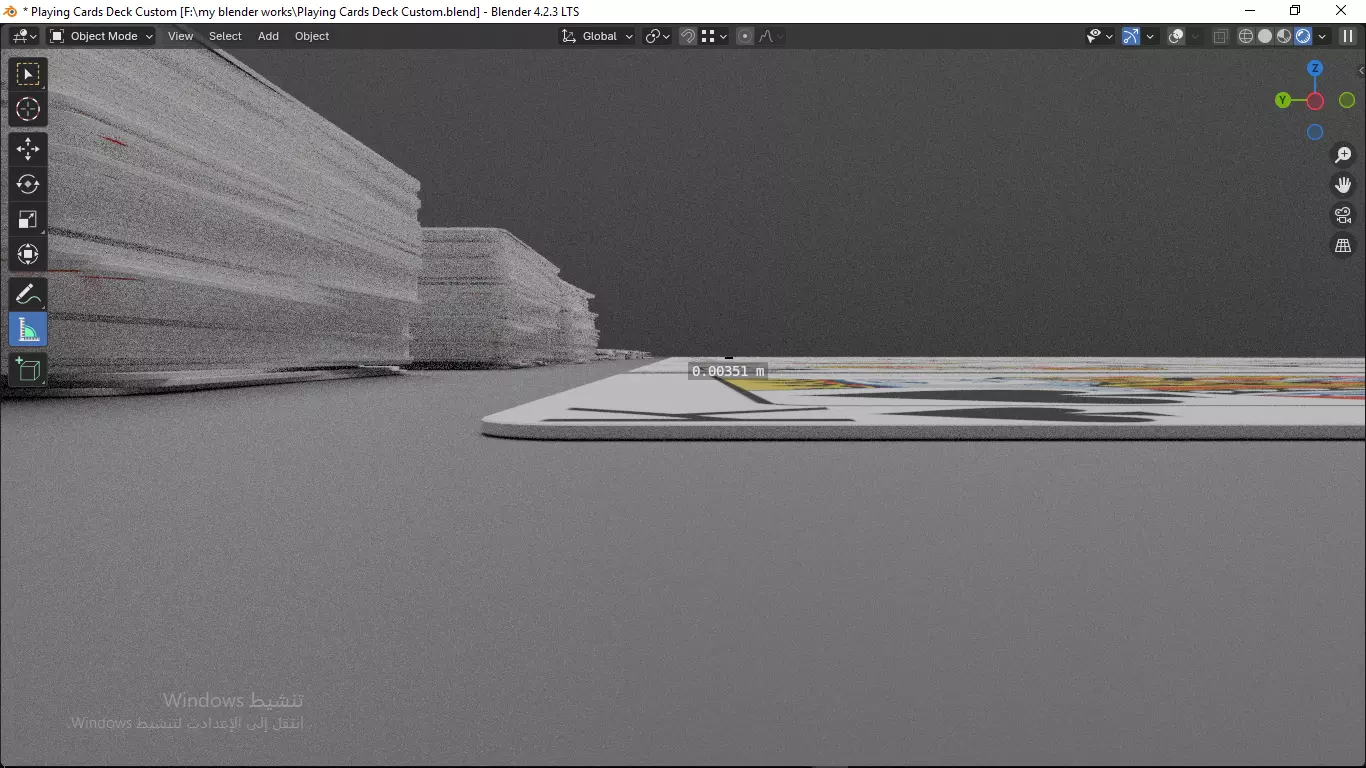
Task: Click the 0.00351 m measurement label
Action: click(x=728, y=371)
